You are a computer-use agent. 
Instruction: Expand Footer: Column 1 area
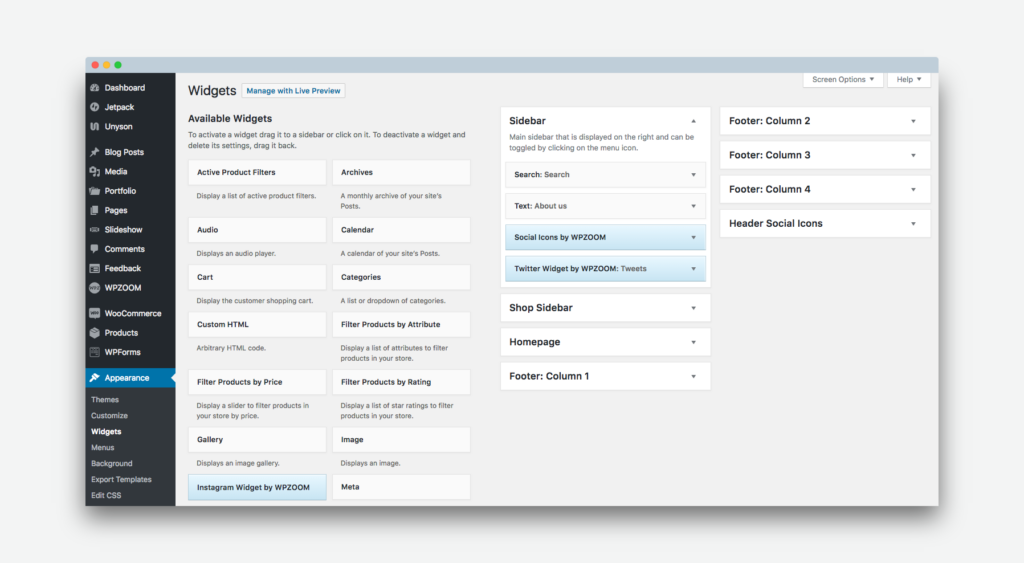(x=605, y=376)
